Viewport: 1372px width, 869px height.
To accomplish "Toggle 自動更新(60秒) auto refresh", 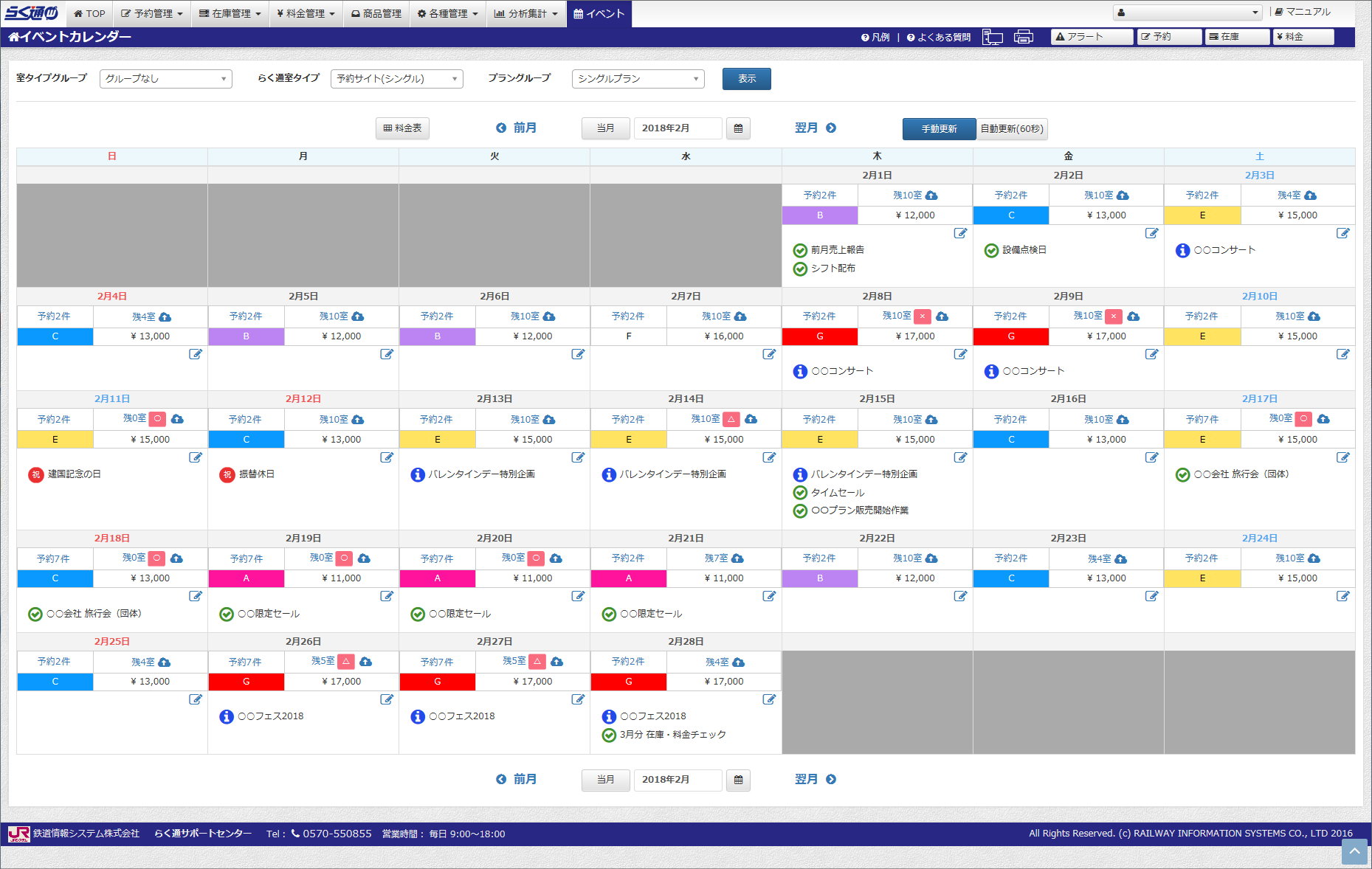I will (x=1012, y=129).
